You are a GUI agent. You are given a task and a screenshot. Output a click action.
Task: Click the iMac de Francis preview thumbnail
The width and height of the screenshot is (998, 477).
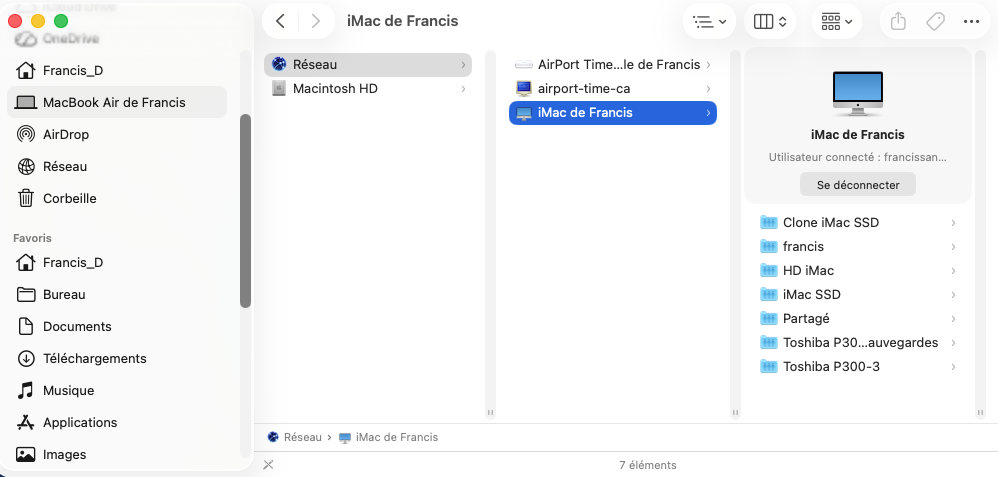(x=858, y=94)
